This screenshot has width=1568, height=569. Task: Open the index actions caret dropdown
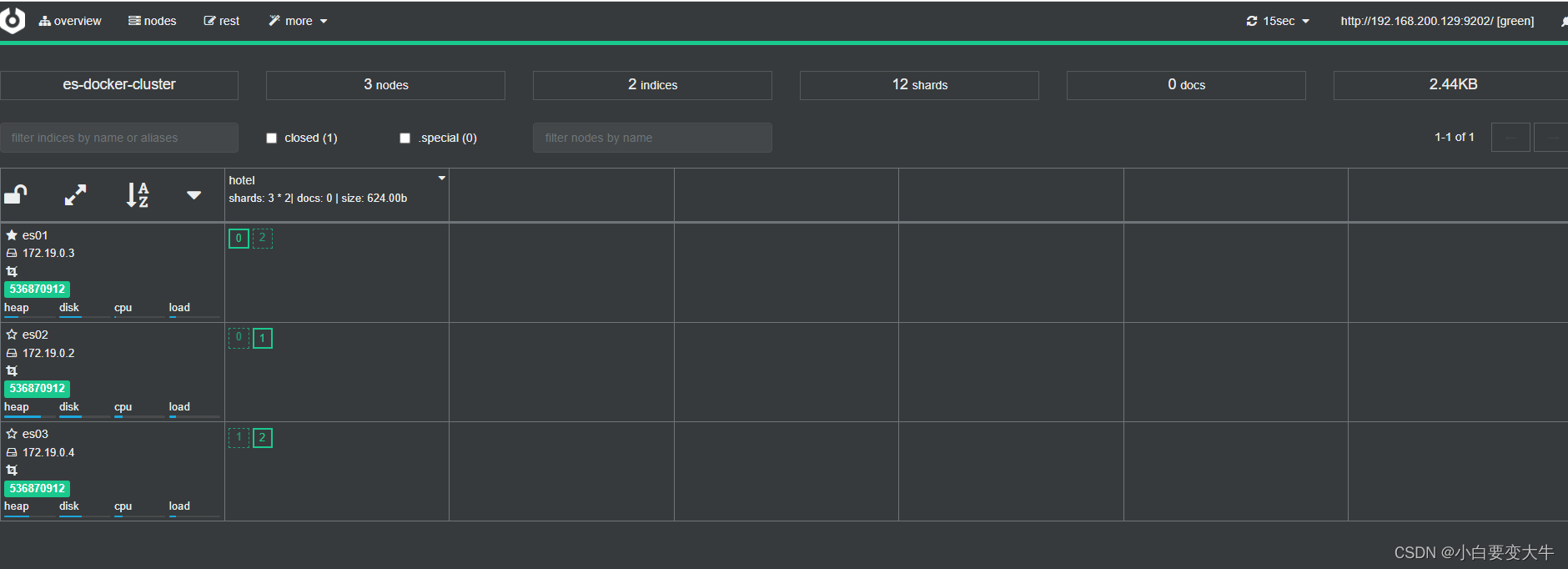coord(193,195)
